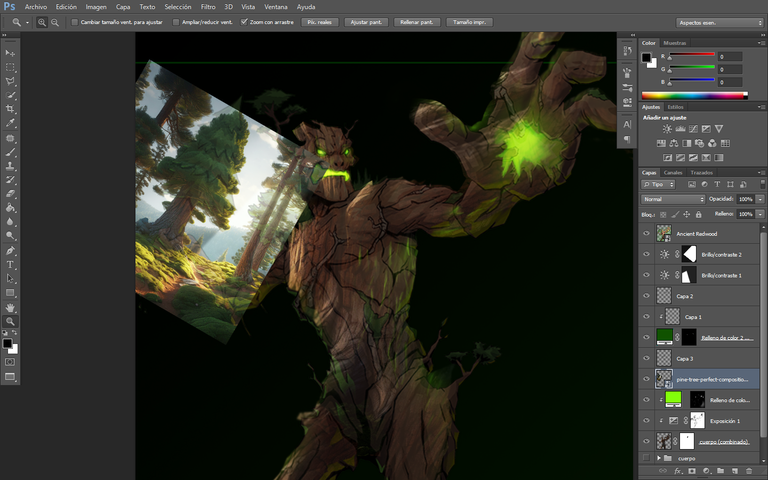Show the cuerpo group layer

point(646,458)
